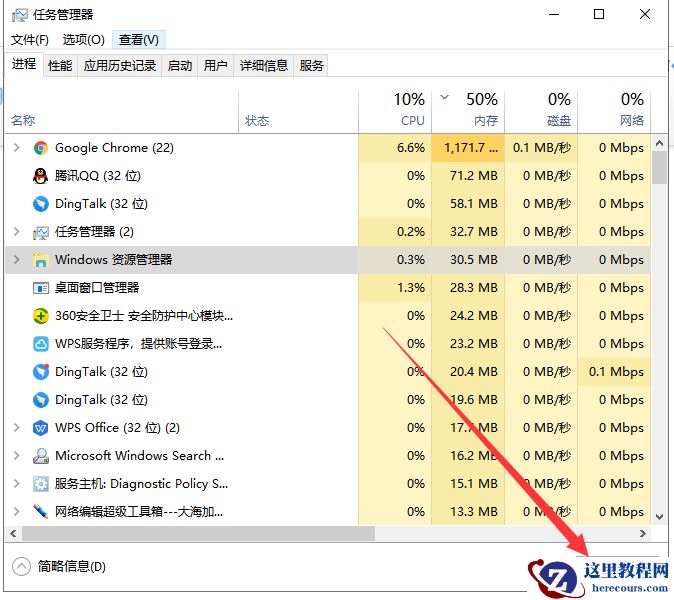Click the 桌面窗口管理器 icon
Image resolution: width=674 pixels, height=600 pixels.
pos(41,288)
